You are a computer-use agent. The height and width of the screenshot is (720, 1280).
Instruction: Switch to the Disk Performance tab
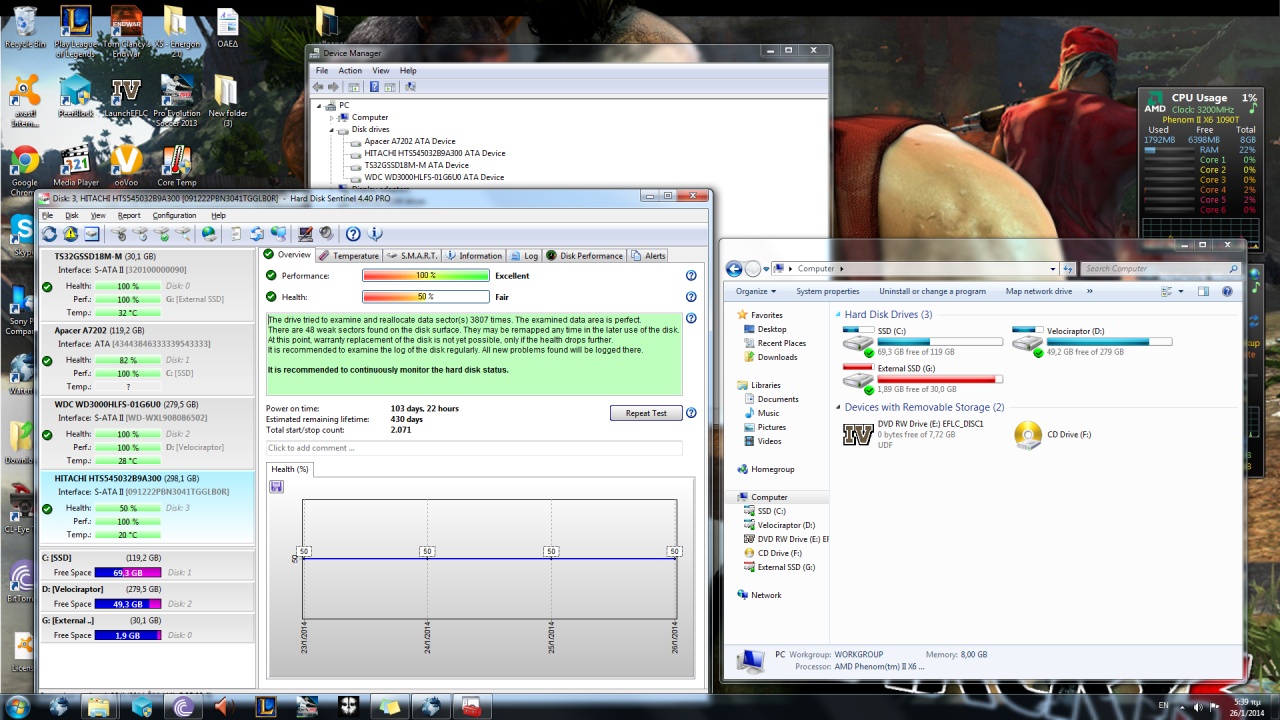pos(584,255)
